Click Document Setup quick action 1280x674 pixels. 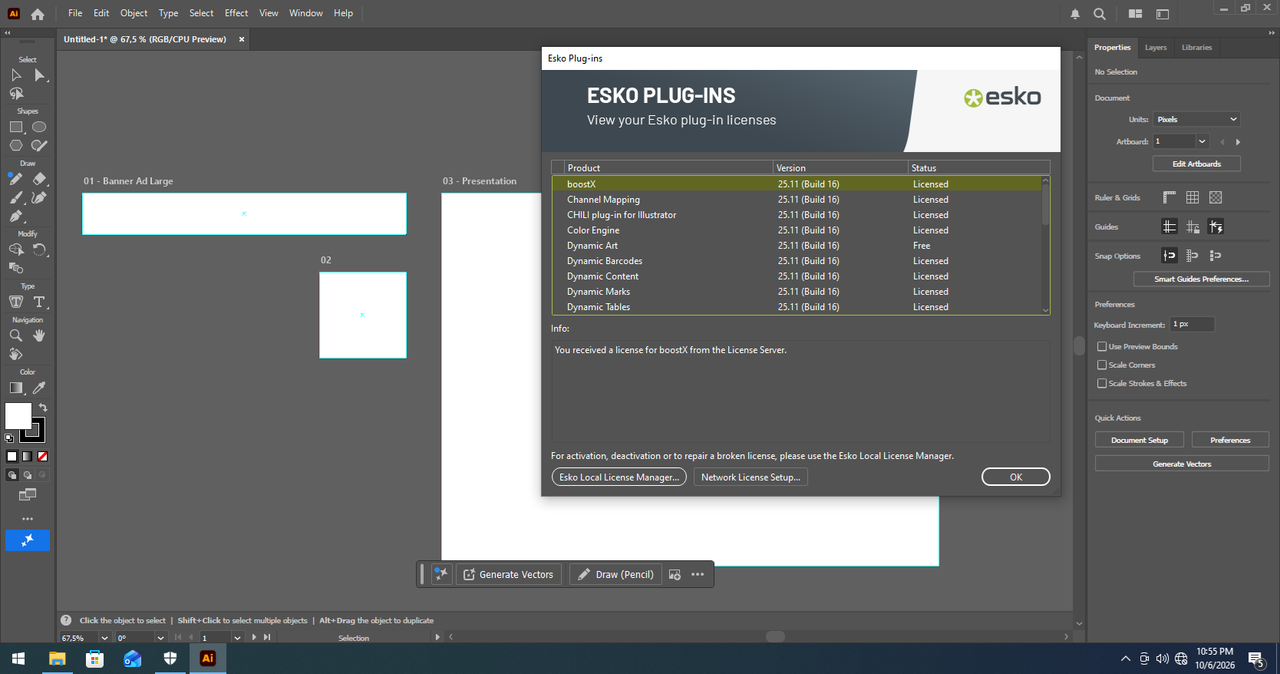(x=1139, y=440)
